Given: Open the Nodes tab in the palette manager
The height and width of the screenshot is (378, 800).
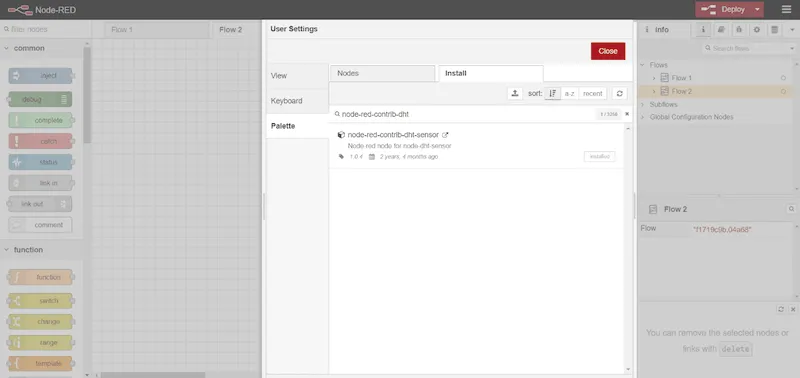Looking at the screenshot, I should (x=383, y=73).
